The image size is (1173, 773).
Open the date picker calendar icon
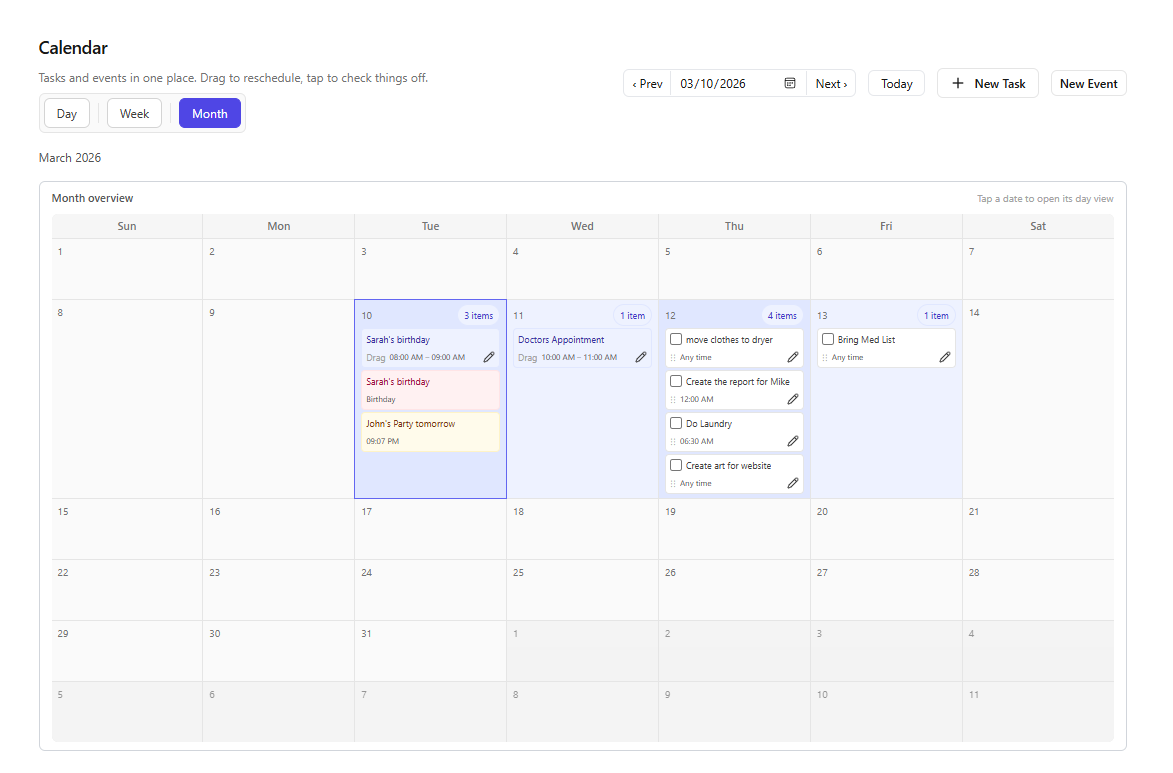[789, 83]
